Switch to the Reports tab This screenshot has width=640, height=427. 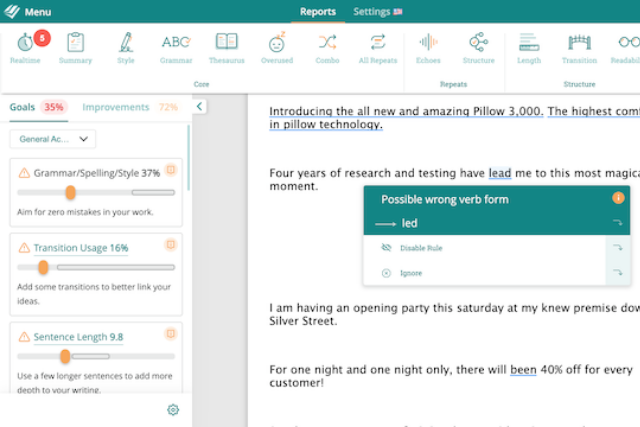point(318,12)
